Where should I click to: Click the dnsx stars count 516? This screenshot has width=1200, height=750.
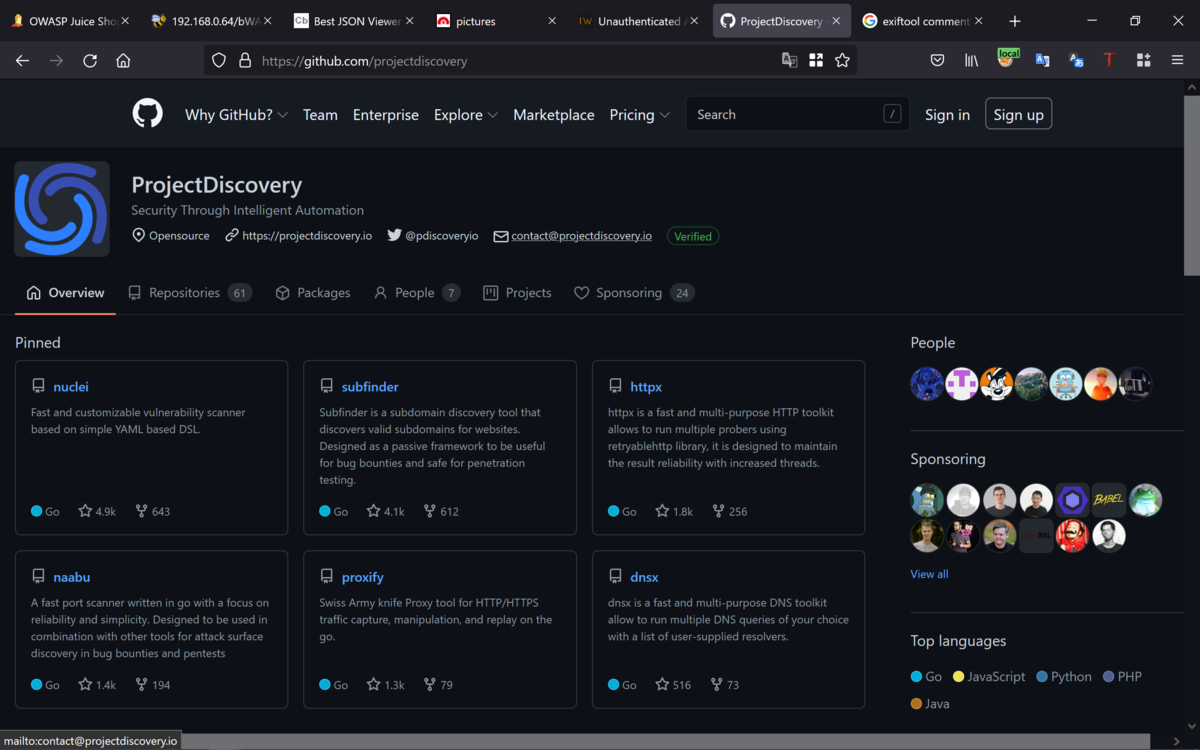[x=673, y=685]
